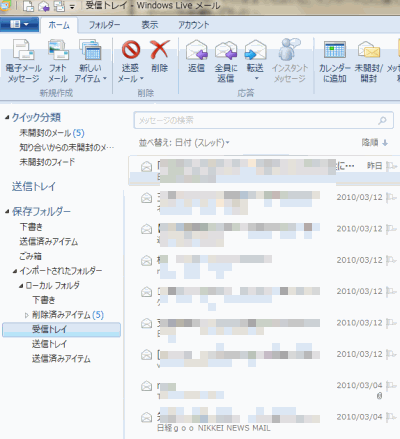Reply using the 返信 icon
400x439 pixels.
tap(196, 50)
